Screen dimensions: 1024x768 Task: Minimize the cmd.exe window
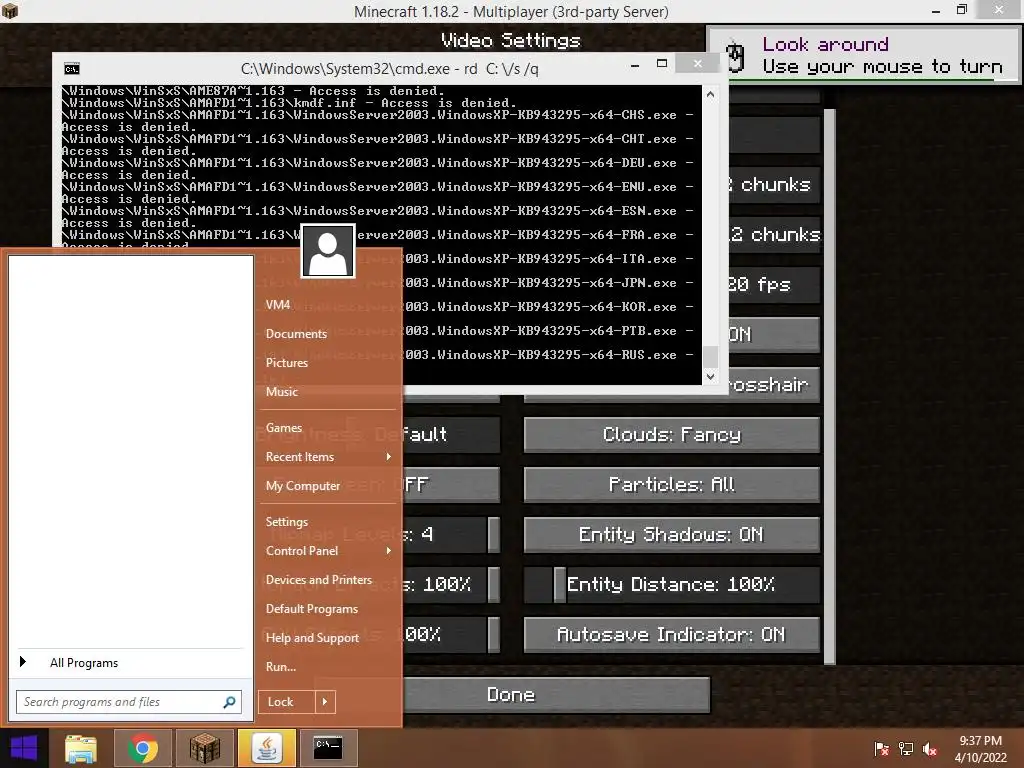pyautogui.click(x=635, y=65)
